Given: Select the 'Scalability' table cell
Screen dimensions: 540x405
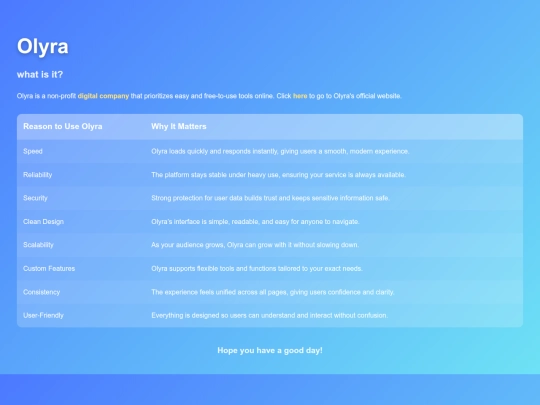Looking at the screenshot, I should [81, 245].
